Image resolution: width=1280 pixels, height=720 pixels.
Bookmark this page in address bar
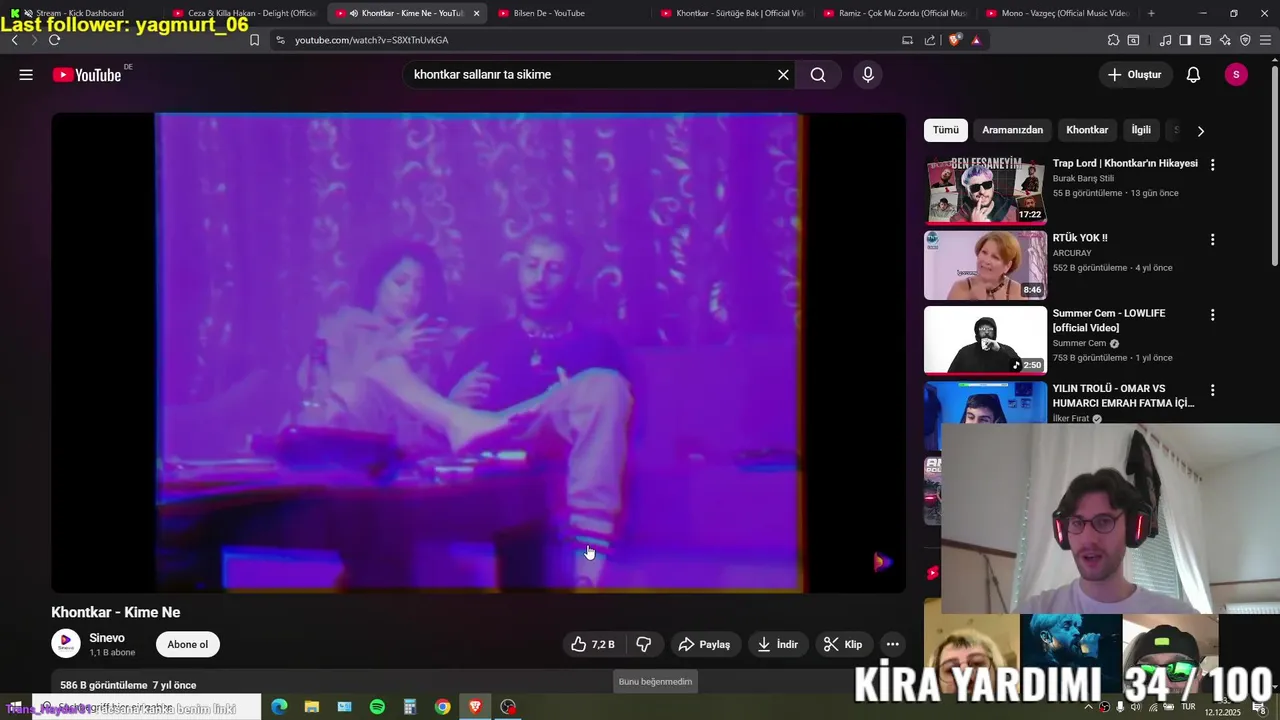[x=254, y=40]
